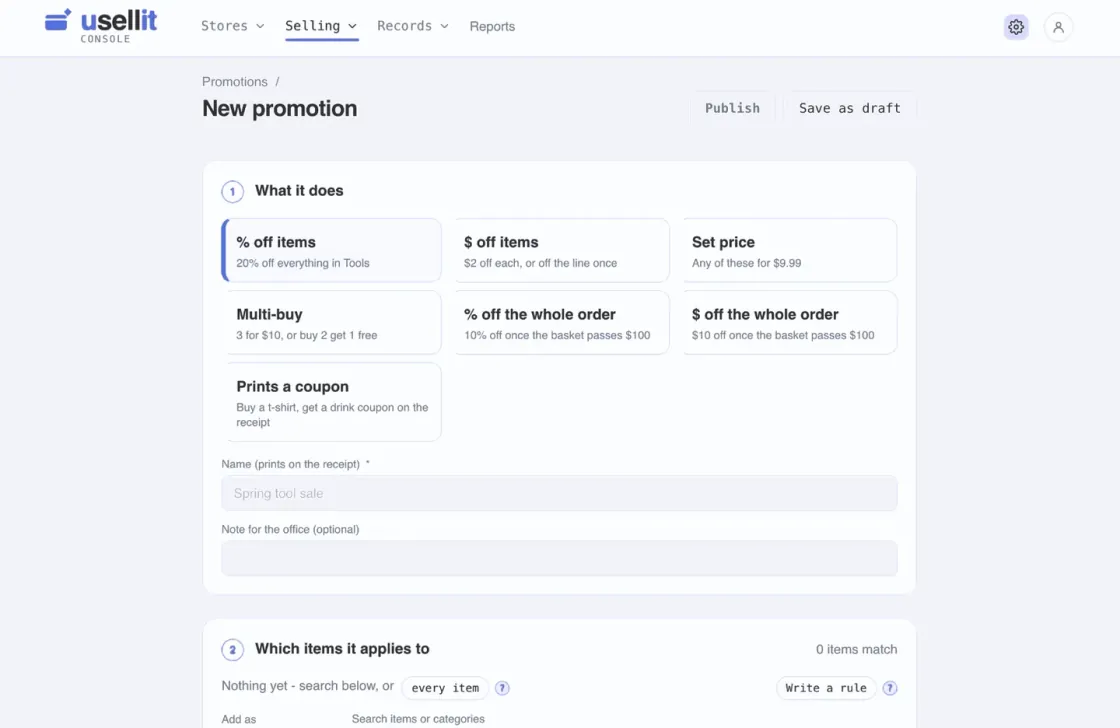Click the usellit console logo
Image resolution: width=1120 pixels, height=728 pixels.
coord(101,26)
